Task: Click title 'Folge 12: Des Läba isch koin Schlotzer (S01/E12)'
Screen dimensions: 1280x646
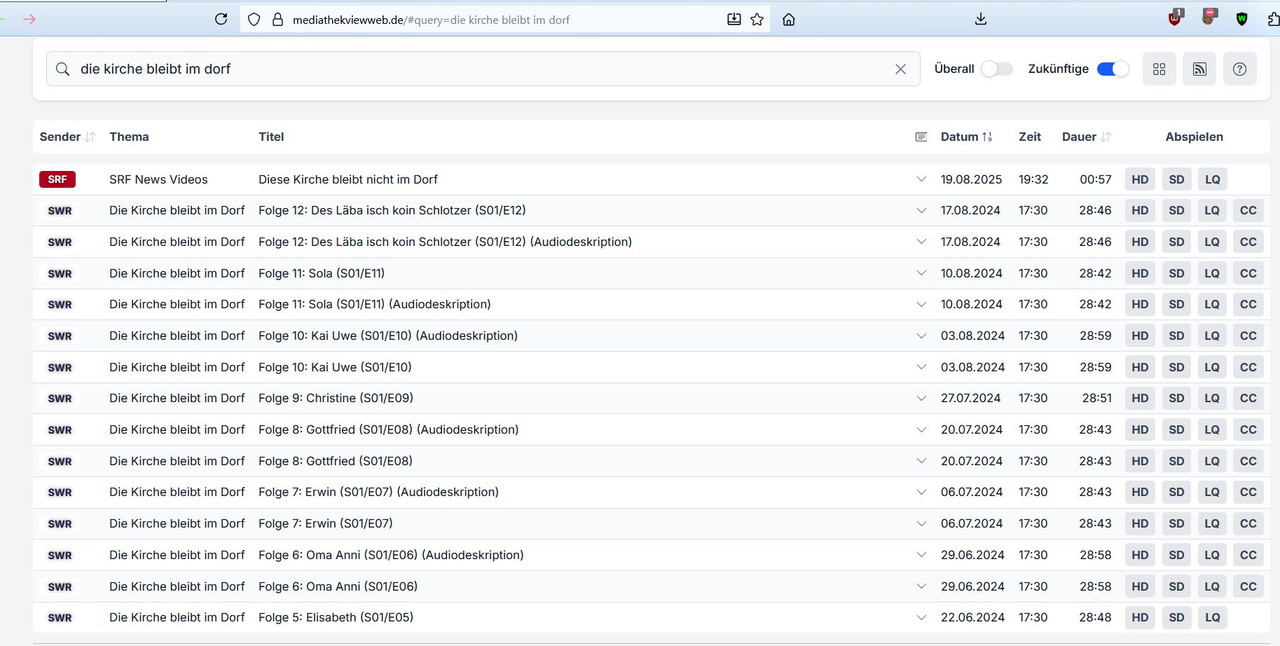Action: 392,211
